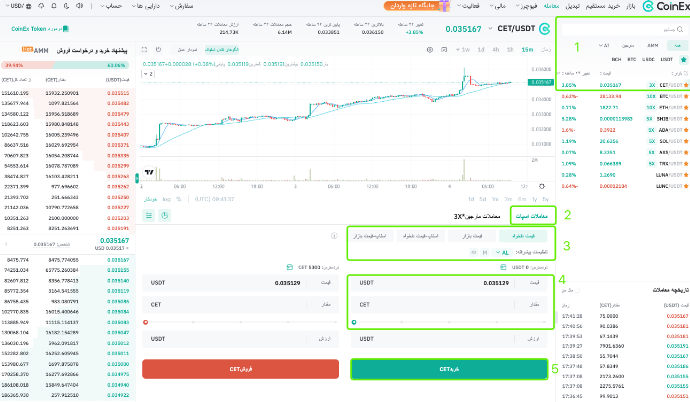Toggle the star for BTC/USDT row
This screenshot has width=690, height=402.
(x=686, y=96)
